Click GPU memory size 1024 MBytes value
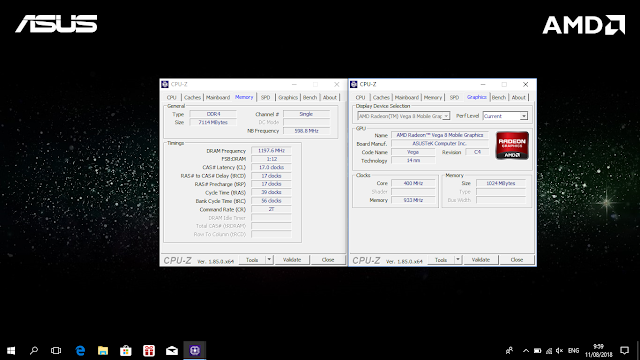Viewport: 640px width, 360px height. tap(501, 183)
